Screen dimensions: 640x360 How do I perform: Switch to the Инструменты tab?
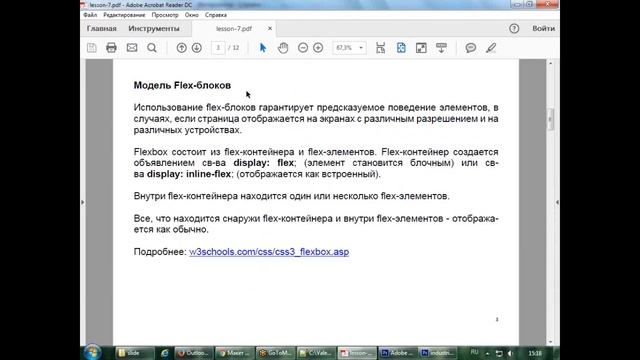pyautogui.click(x=154, y=29)
